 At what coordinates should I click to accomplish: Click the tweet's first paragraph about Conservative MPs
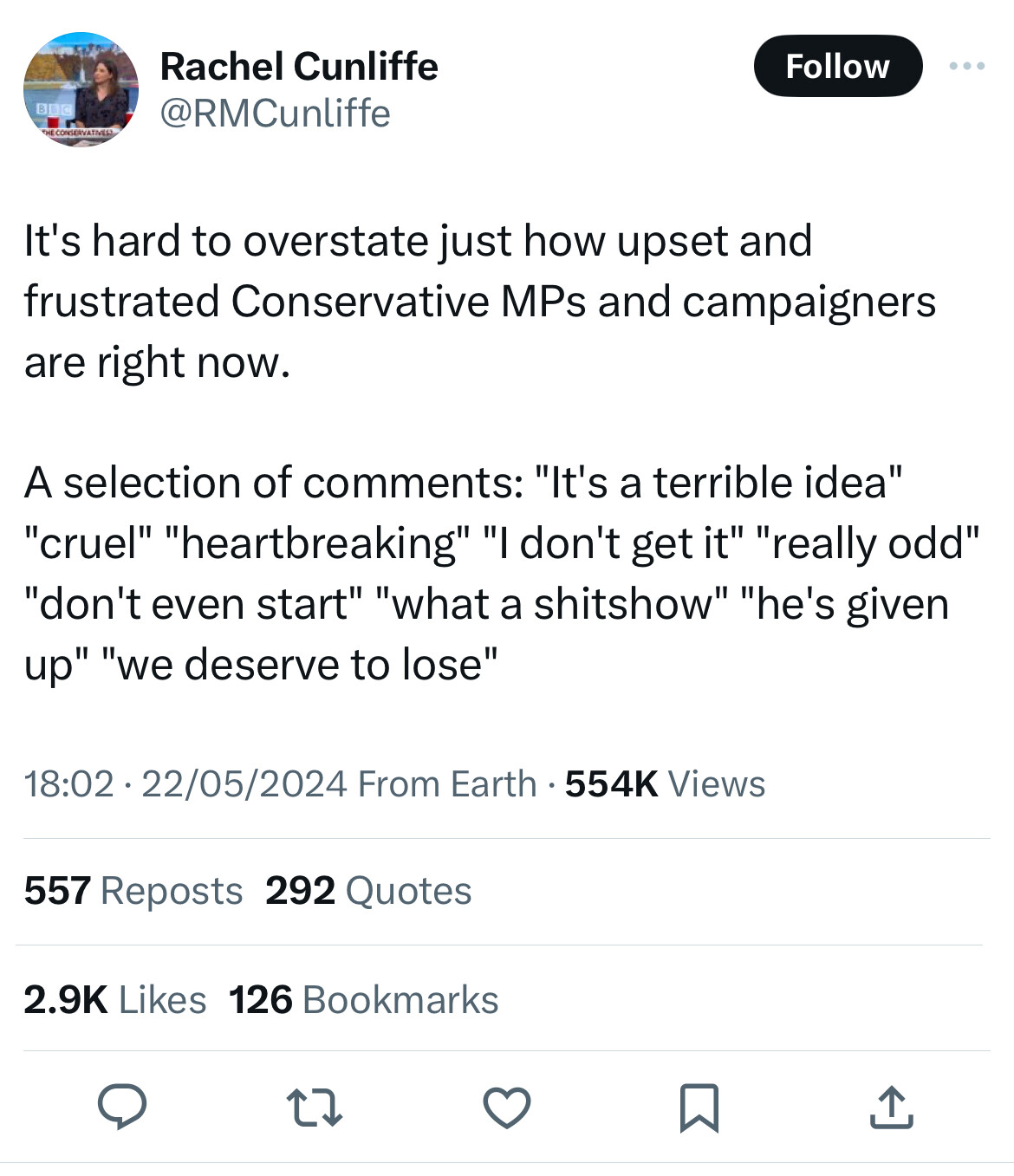coord(479,301)
